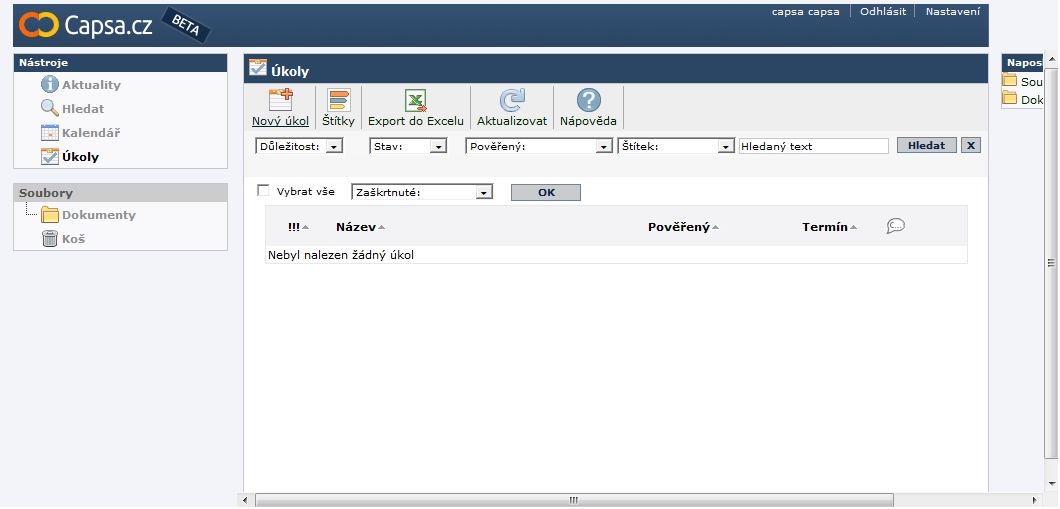
Task: Click the comments speech bubble column icon
Action: pos(896,227)
